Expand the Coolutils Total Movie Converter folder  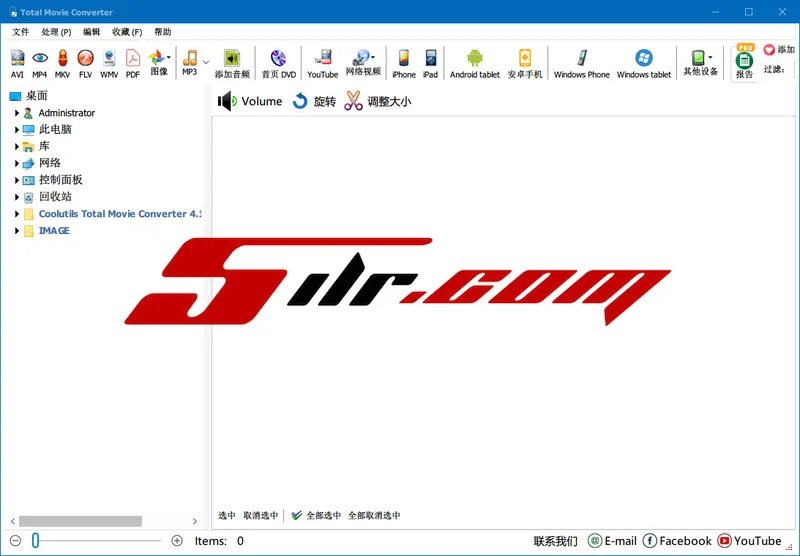[16, 214]
